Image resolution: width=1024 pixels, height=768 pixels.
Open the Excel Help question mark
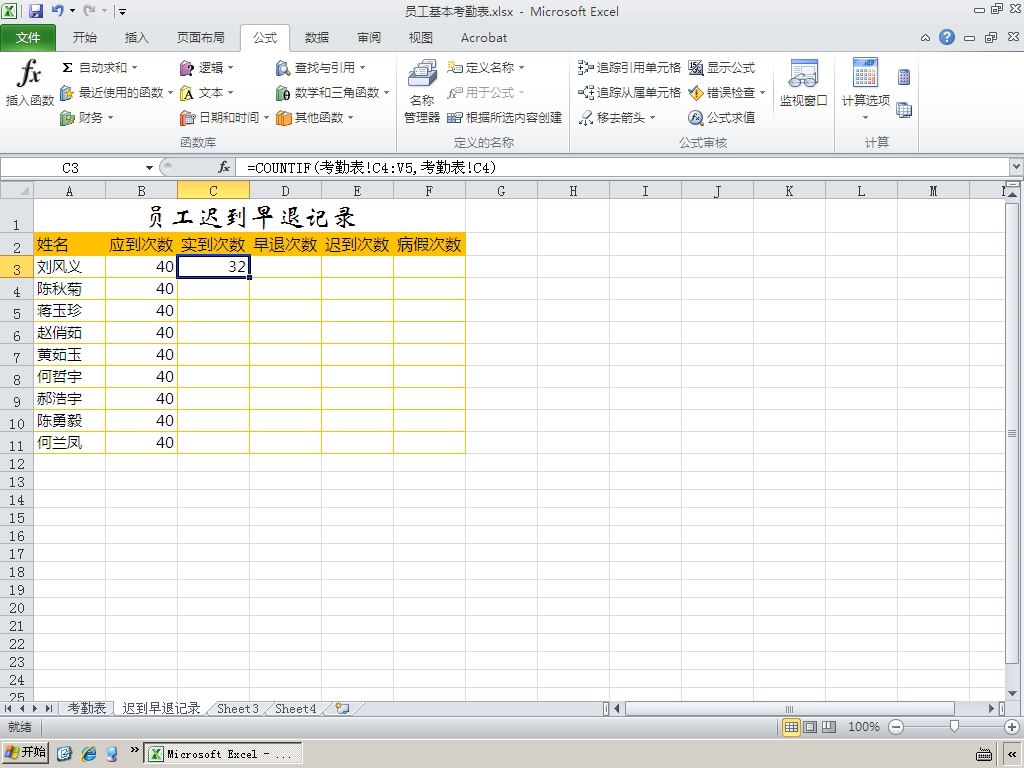click(x=947, y=37)
